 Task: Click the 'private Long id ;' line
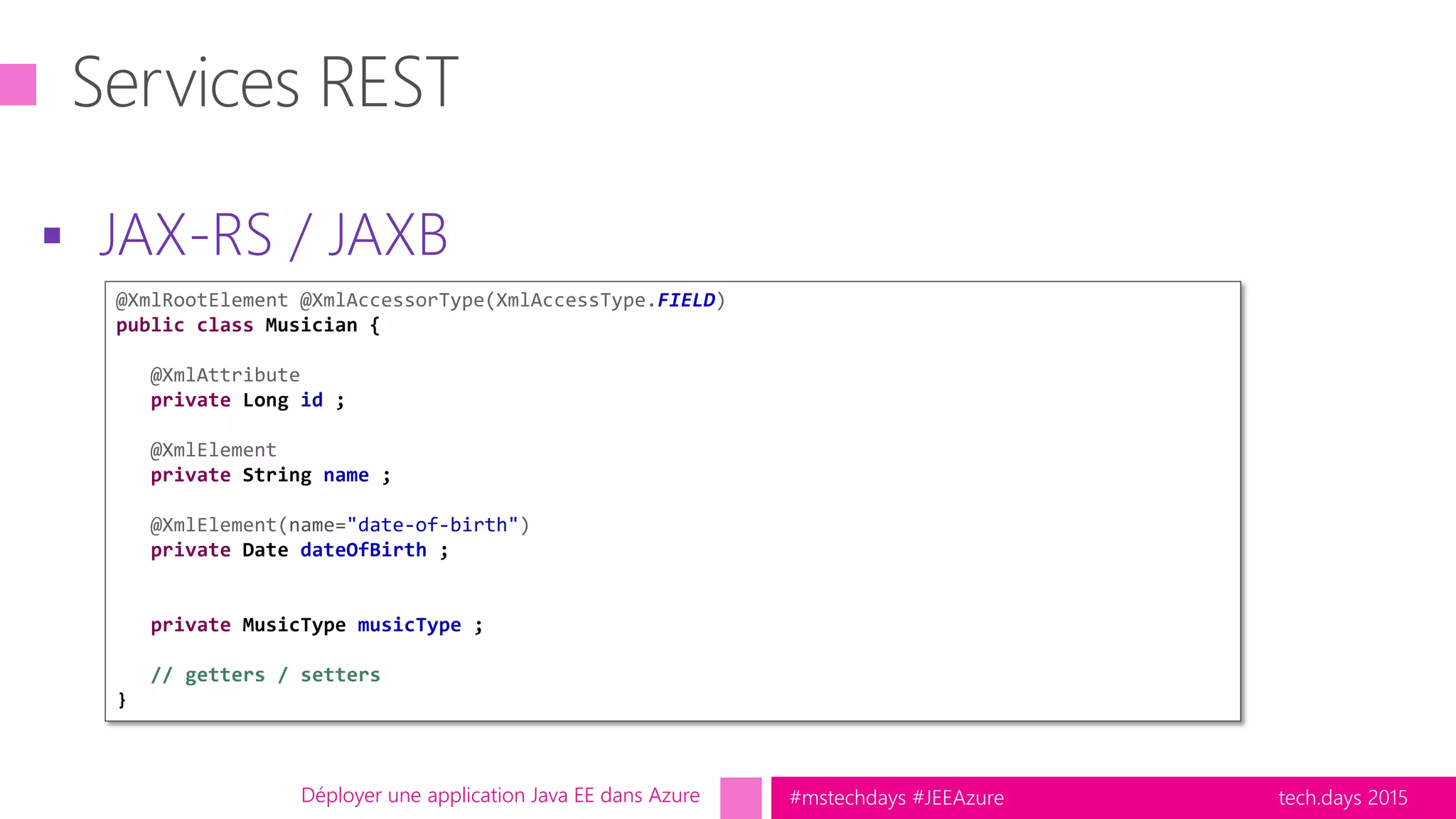click(x=247, y=400)
